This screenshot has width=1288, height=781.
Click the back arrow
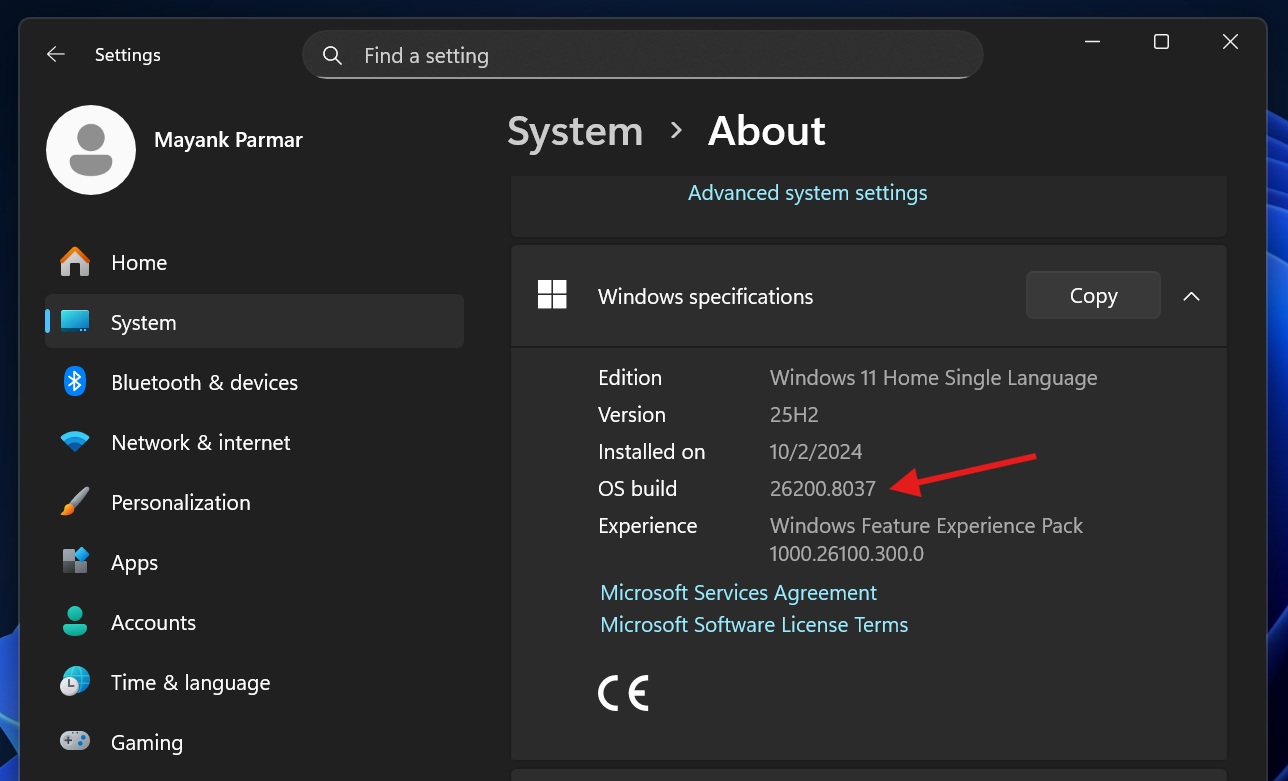[55, 54]
